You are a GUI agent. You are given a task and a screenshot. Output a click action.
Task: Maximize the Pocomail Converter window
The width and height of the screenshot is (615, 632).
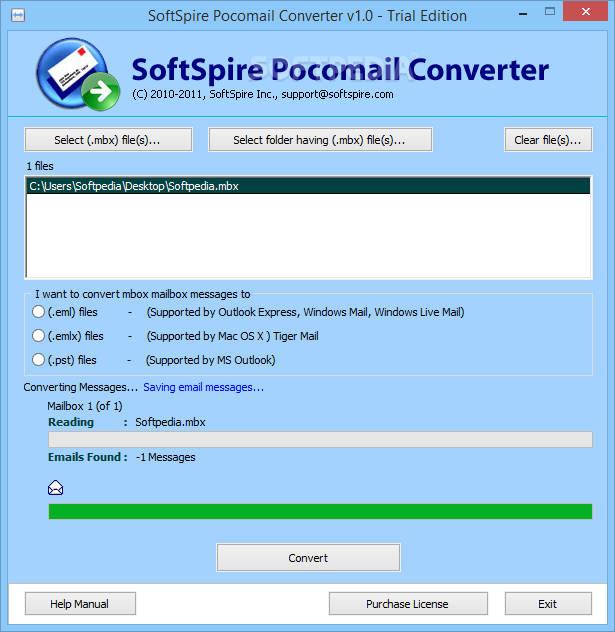[550, 11]
